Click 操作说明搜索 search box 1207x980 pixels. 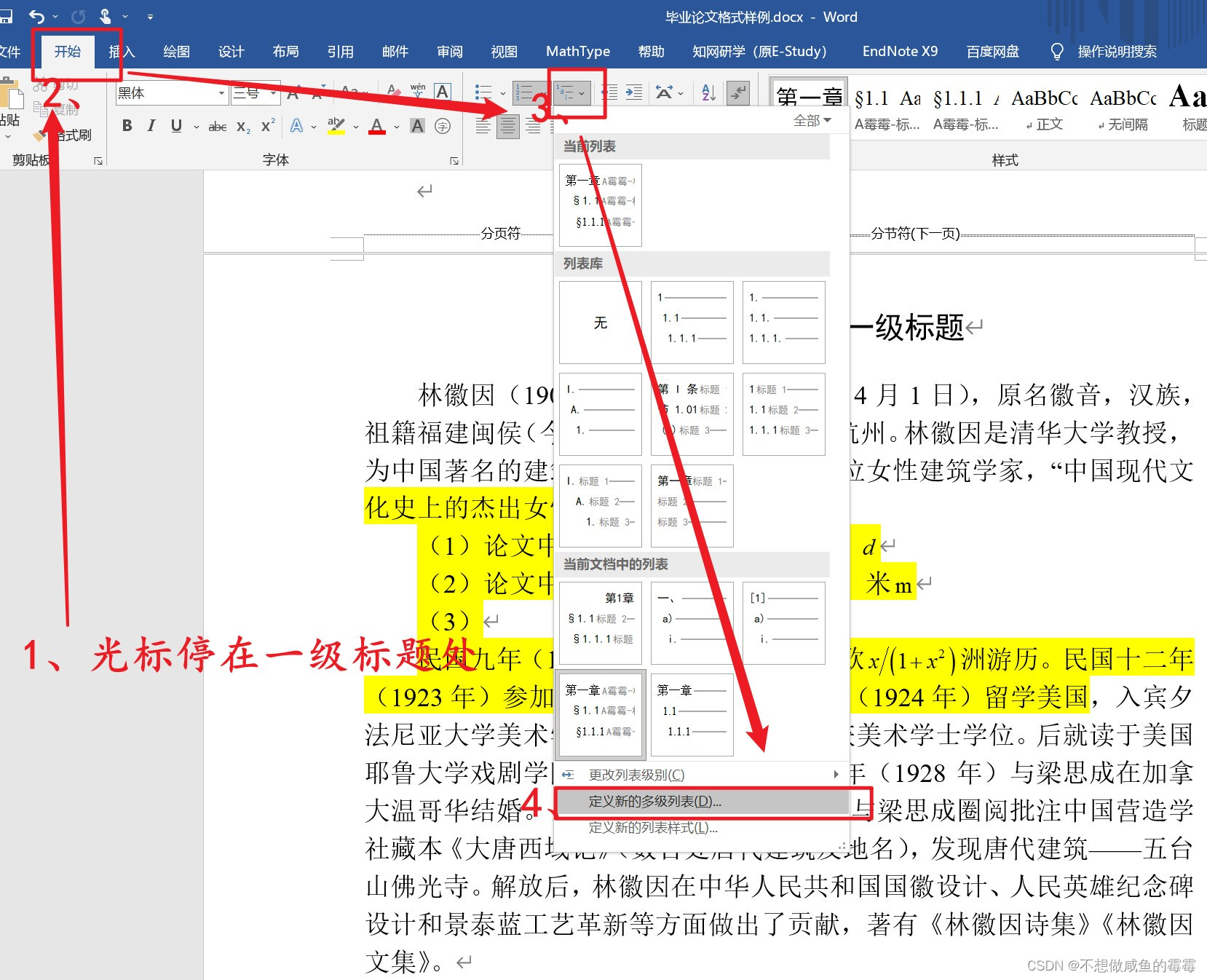pos(1117,52)
